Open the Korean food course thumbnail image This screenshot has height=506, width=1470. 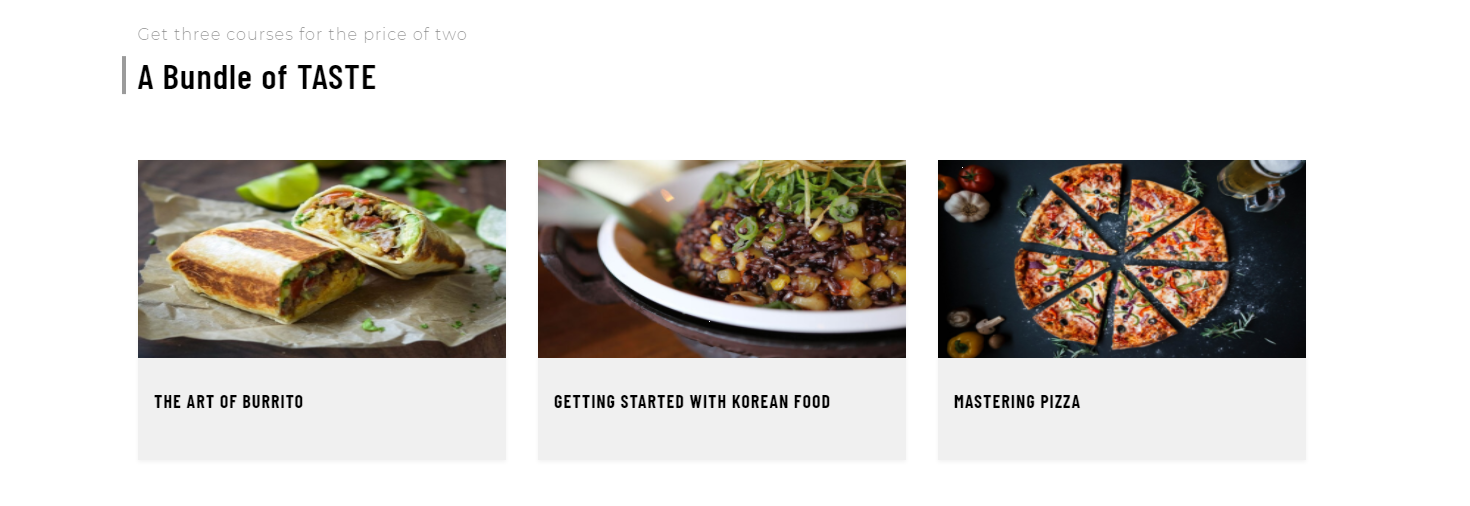[722, 259]
